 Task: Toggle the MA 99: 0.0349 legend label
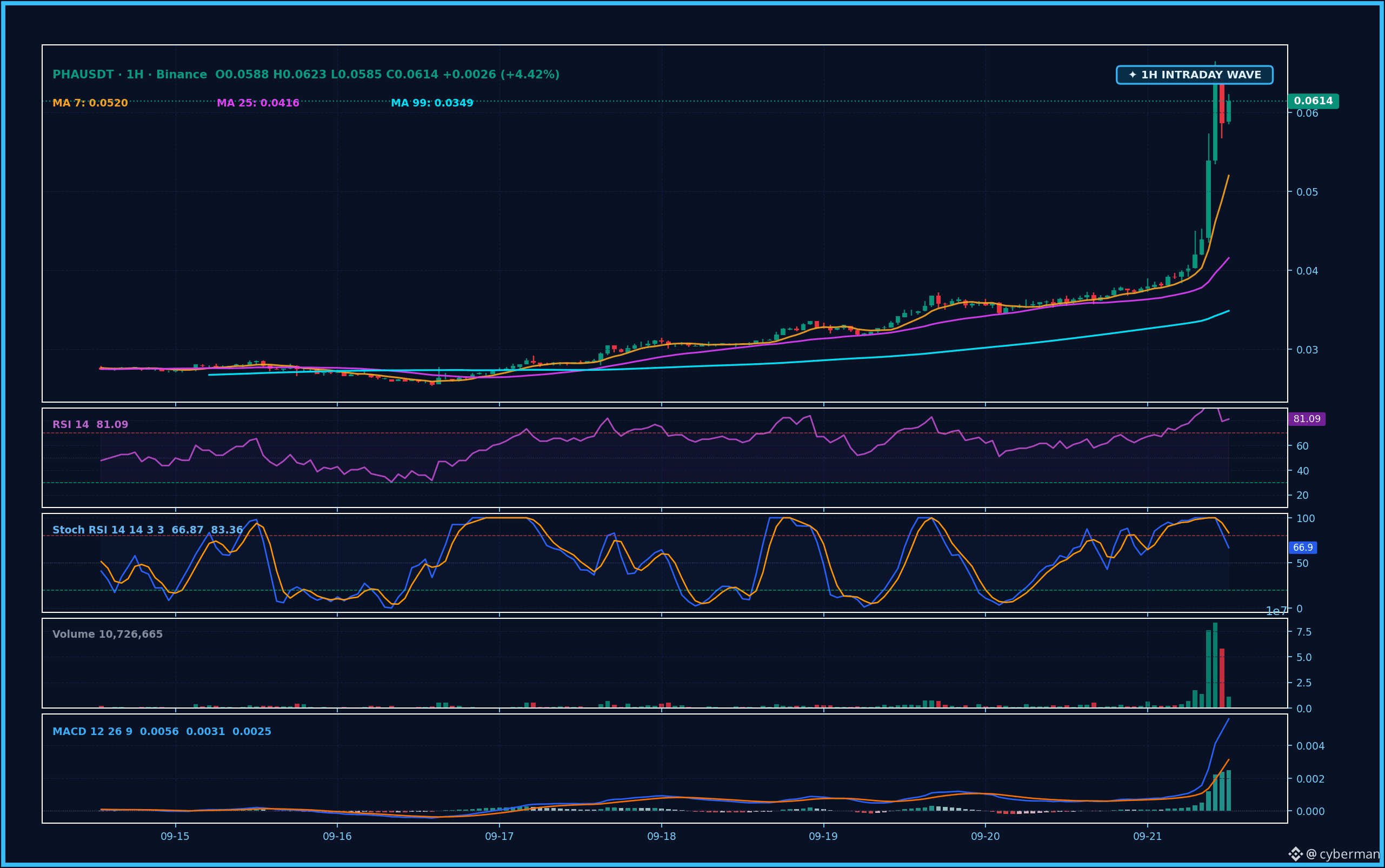click(432, 103)
